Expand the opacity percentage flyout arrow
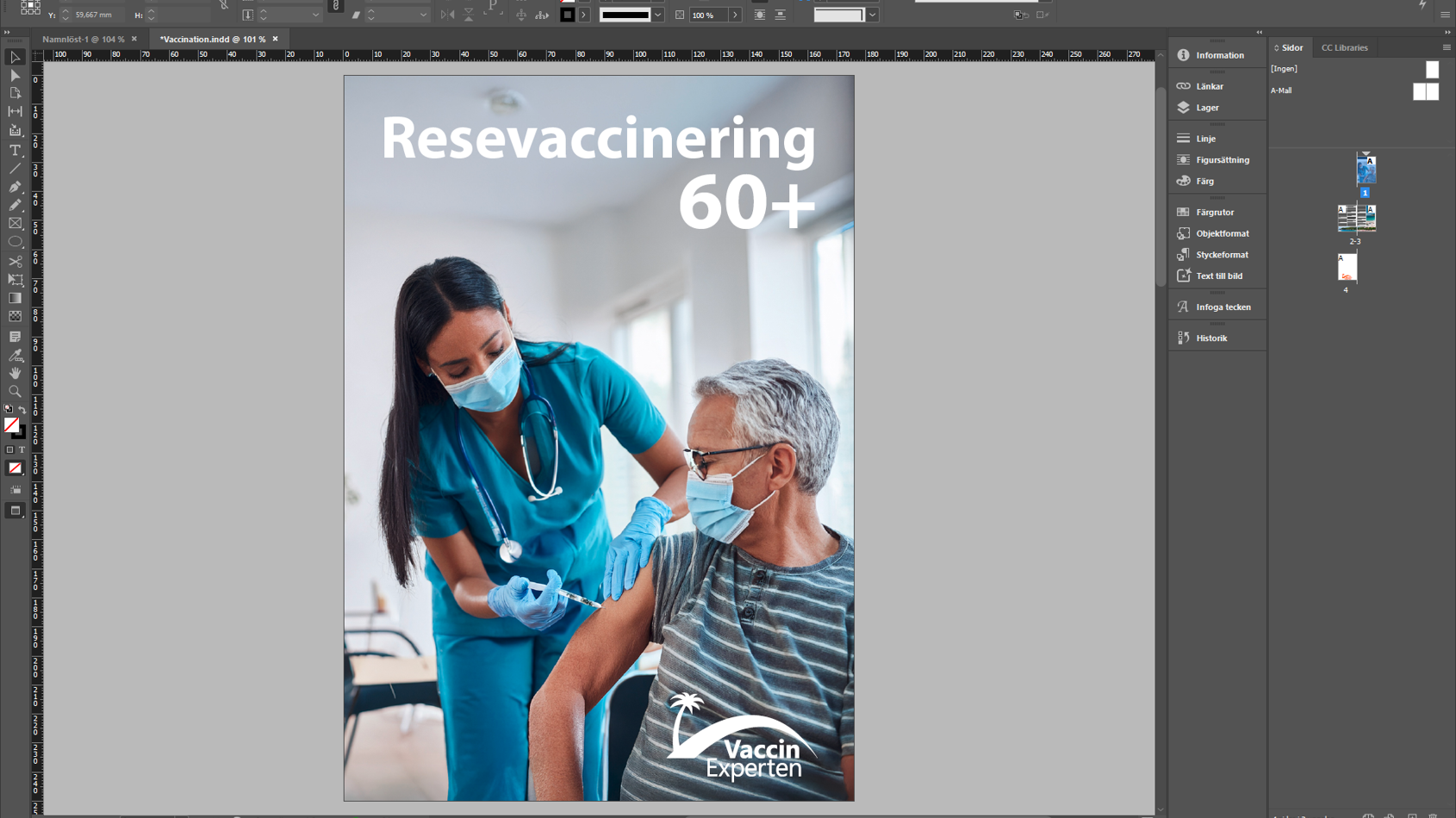 735,15
